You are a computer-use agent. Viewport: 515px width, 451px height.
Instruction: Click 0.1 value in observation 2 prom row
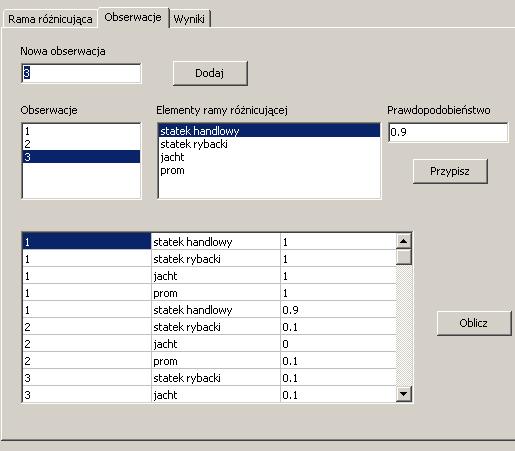pyautogui.click(x=338, y=361)
